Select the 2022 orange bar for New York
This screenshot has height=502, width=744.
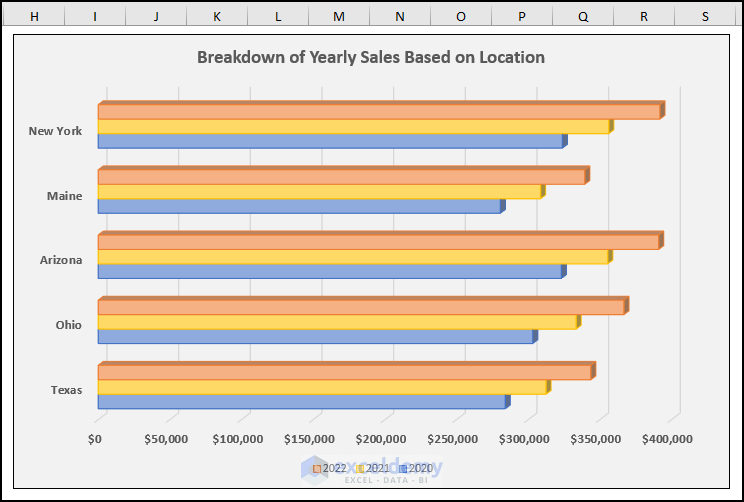click(x=379, y=112)
